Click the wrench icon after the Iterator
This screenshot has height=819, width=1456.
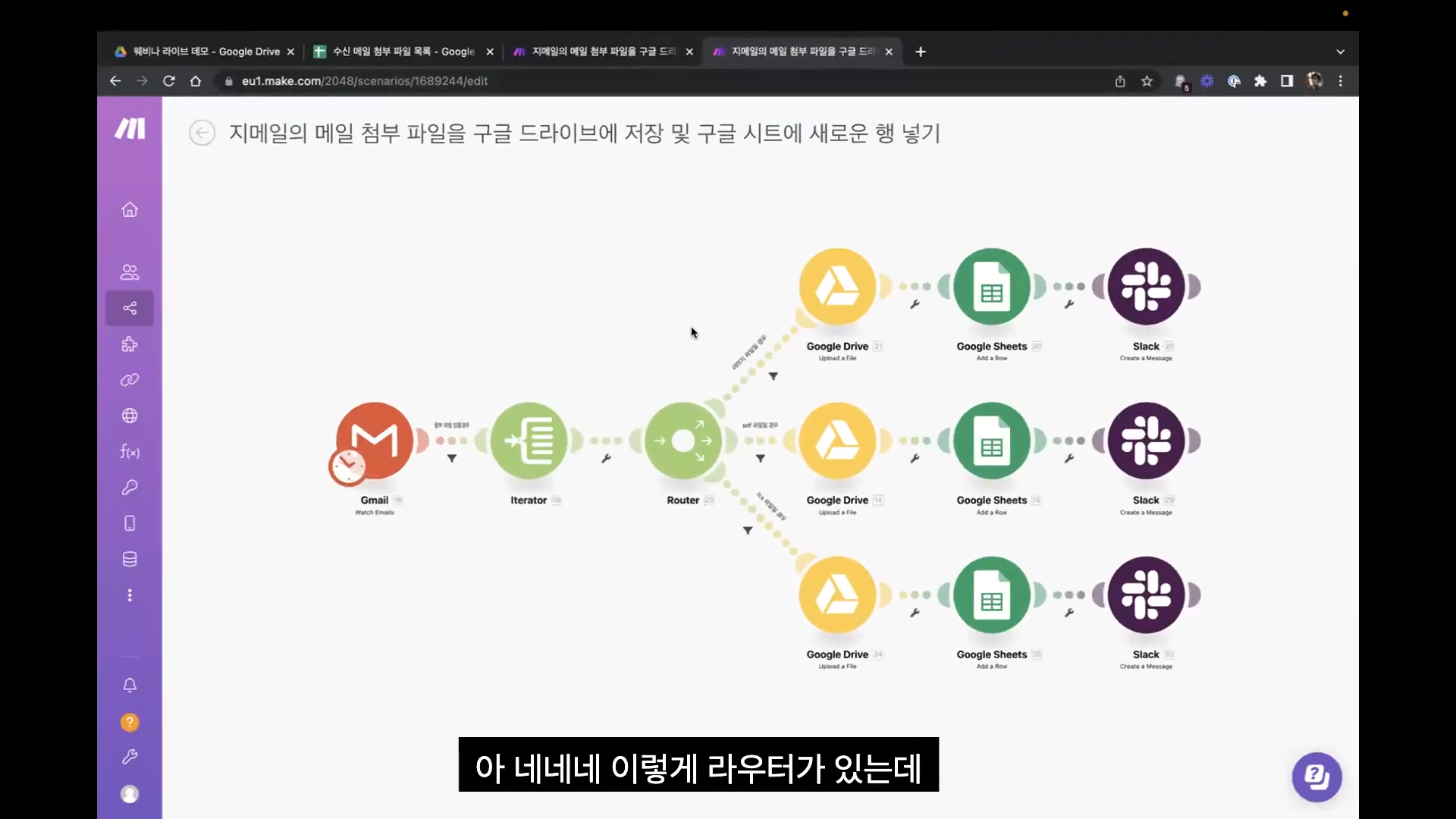(x=607, y=459)
